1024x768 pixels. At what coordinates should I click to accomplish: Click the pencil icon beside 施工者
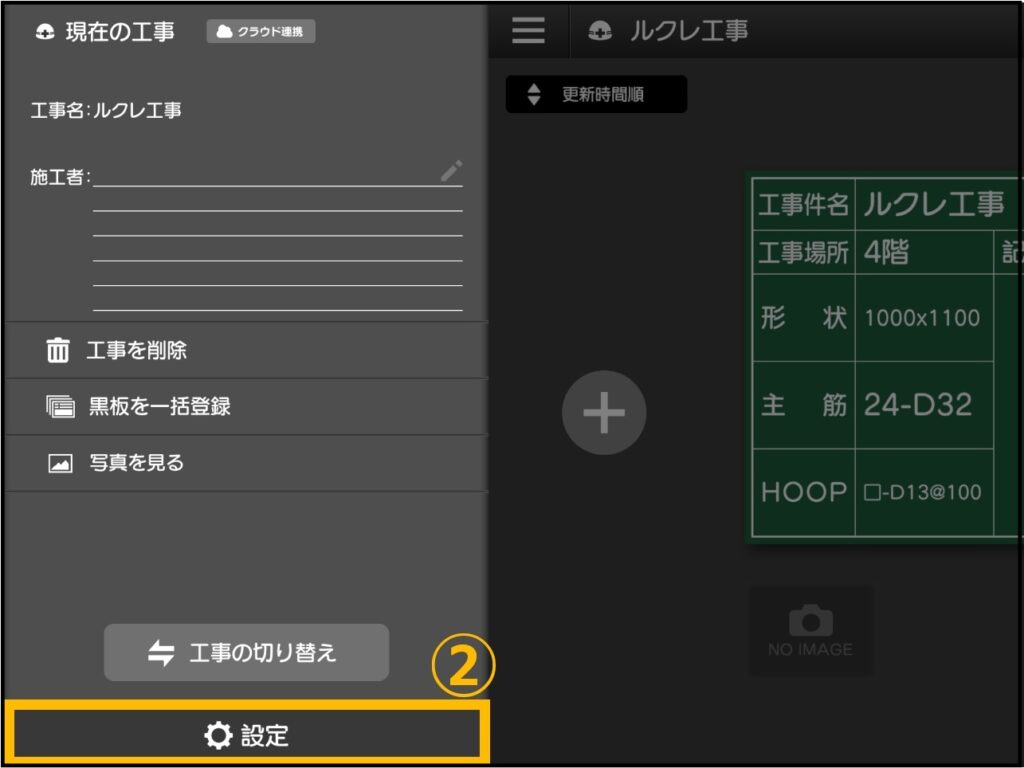pyautogui.click(x=451, y=171)
